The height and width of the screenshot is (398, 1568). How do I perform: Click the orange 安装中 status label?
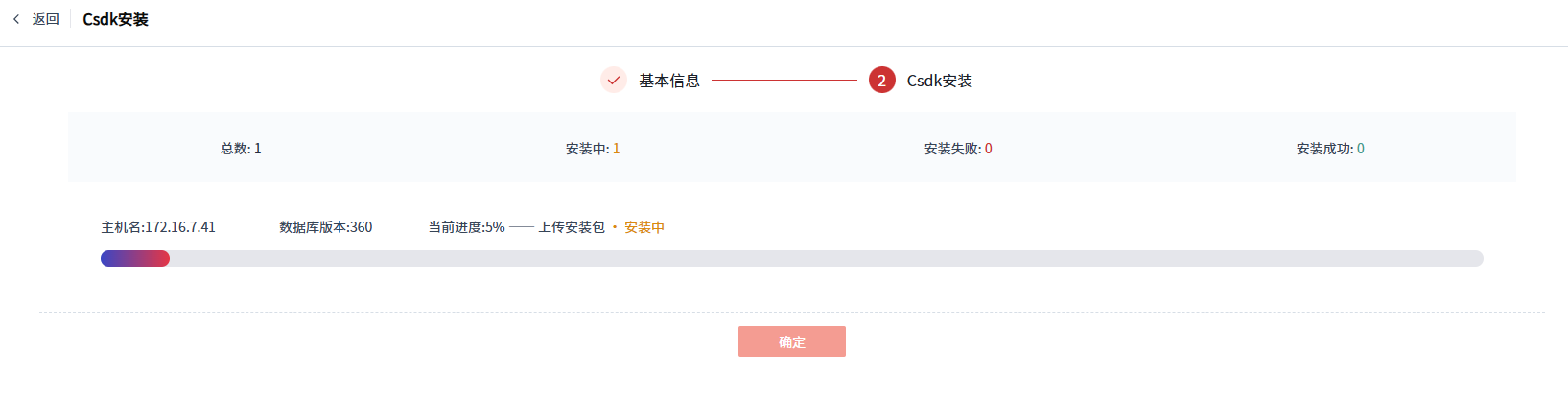coord(644,227)
